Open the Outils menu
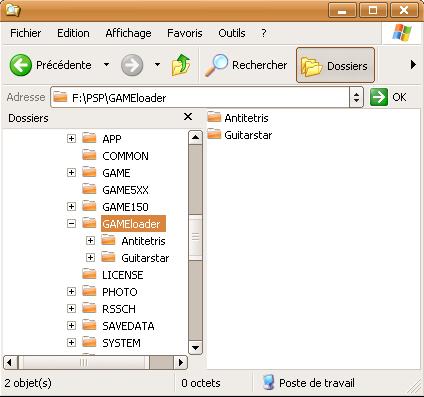Image resolution: width=424 pixels, height=397 pixels. (232, 33)
